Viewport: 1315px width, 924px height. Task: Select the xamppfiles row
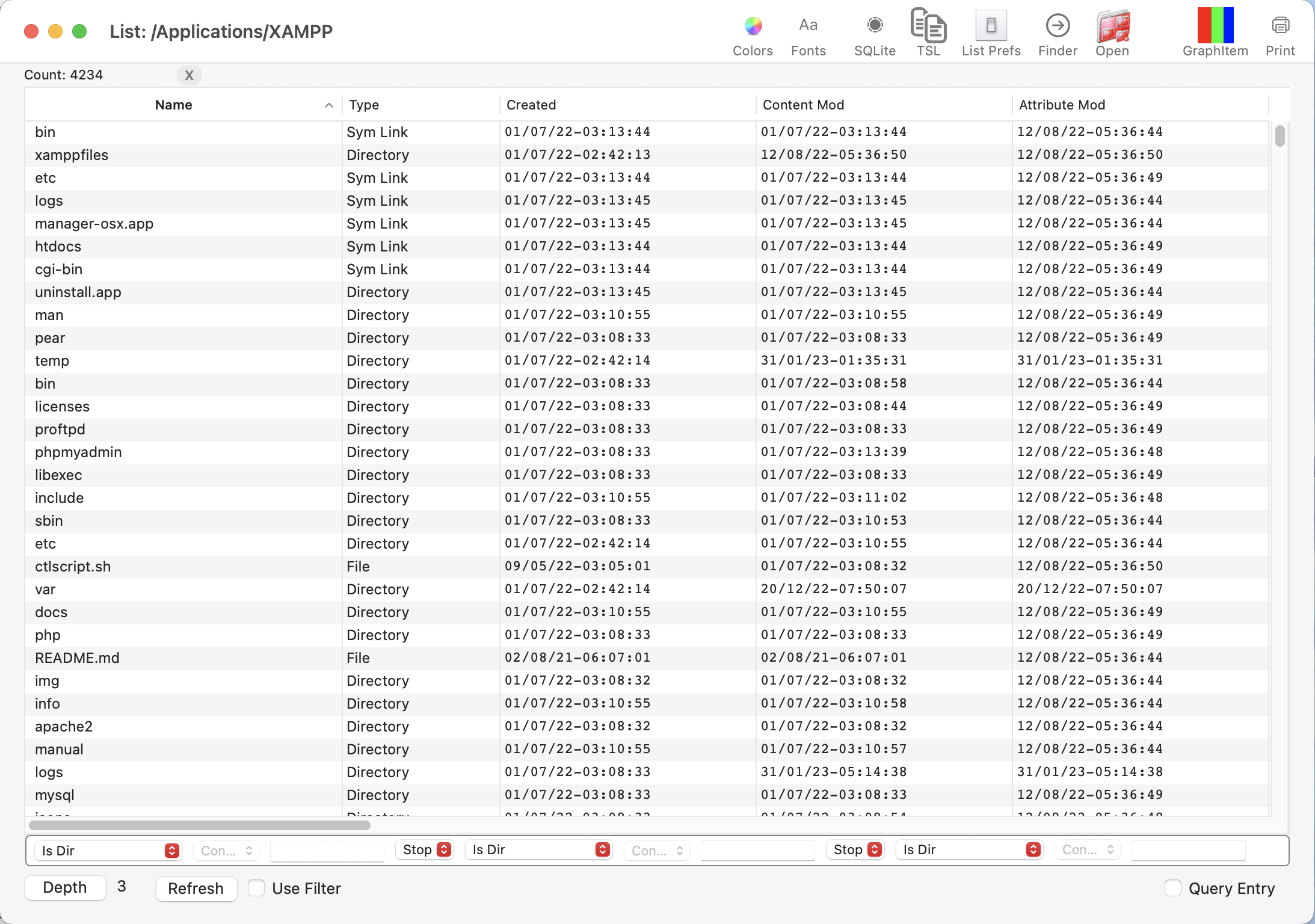(x=647, y=155)
